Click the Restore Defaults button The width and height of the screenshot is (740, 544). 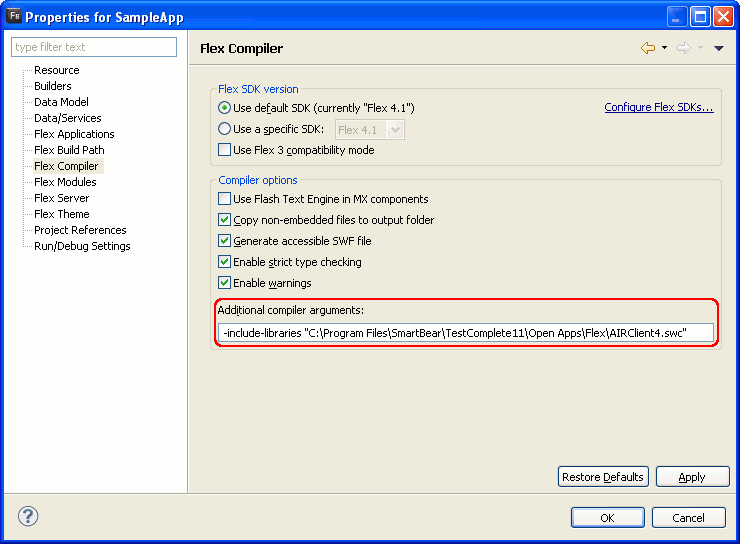(603, 477)
